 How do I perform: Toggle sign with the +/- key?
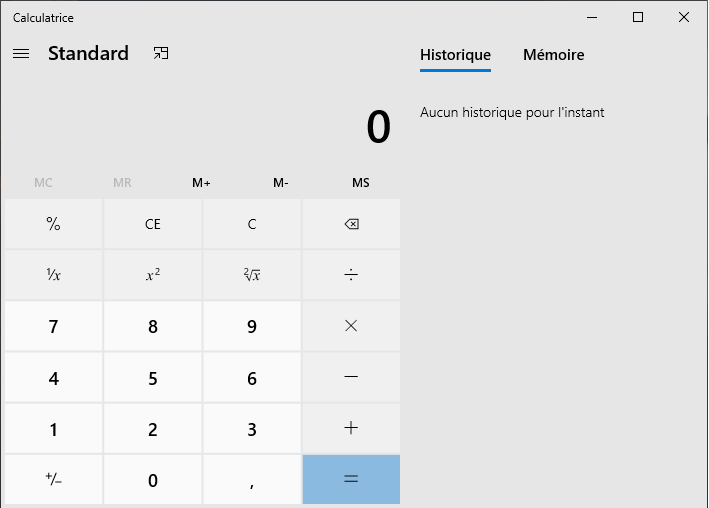pyautogui.click(x=54, y=479)
